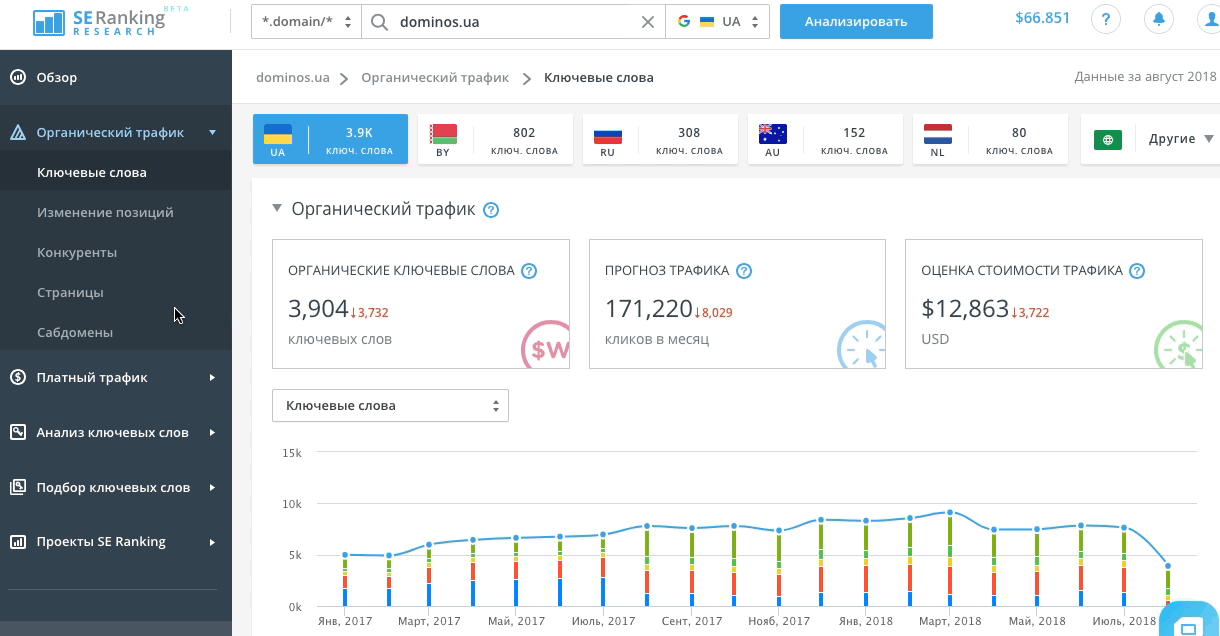Select the BY country tab
The height and width of the screenshot is (636, 1220).
(x=495, y=139)
